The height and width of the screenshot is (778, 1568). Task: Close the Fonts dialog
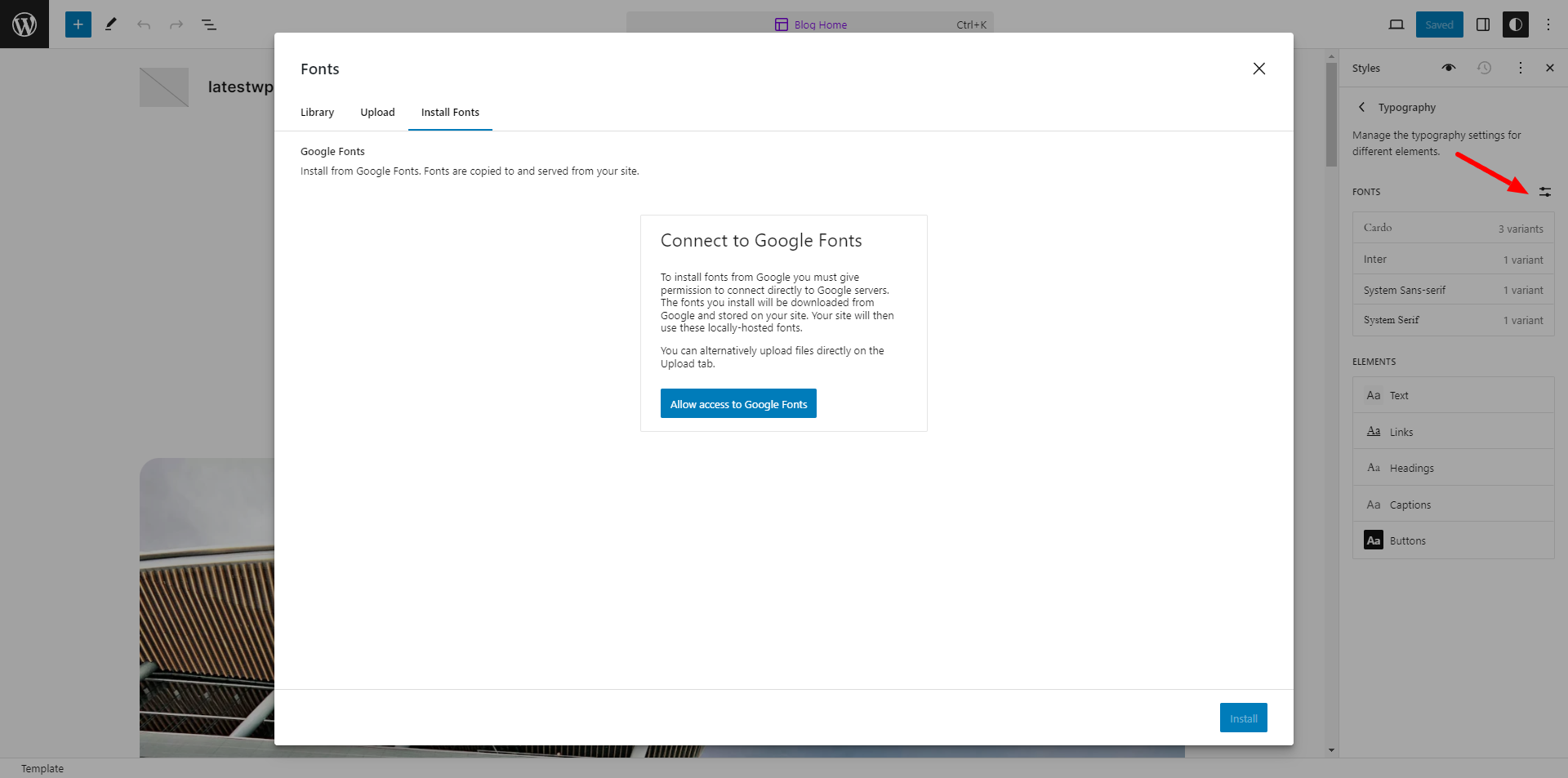tap(1259, 69)
